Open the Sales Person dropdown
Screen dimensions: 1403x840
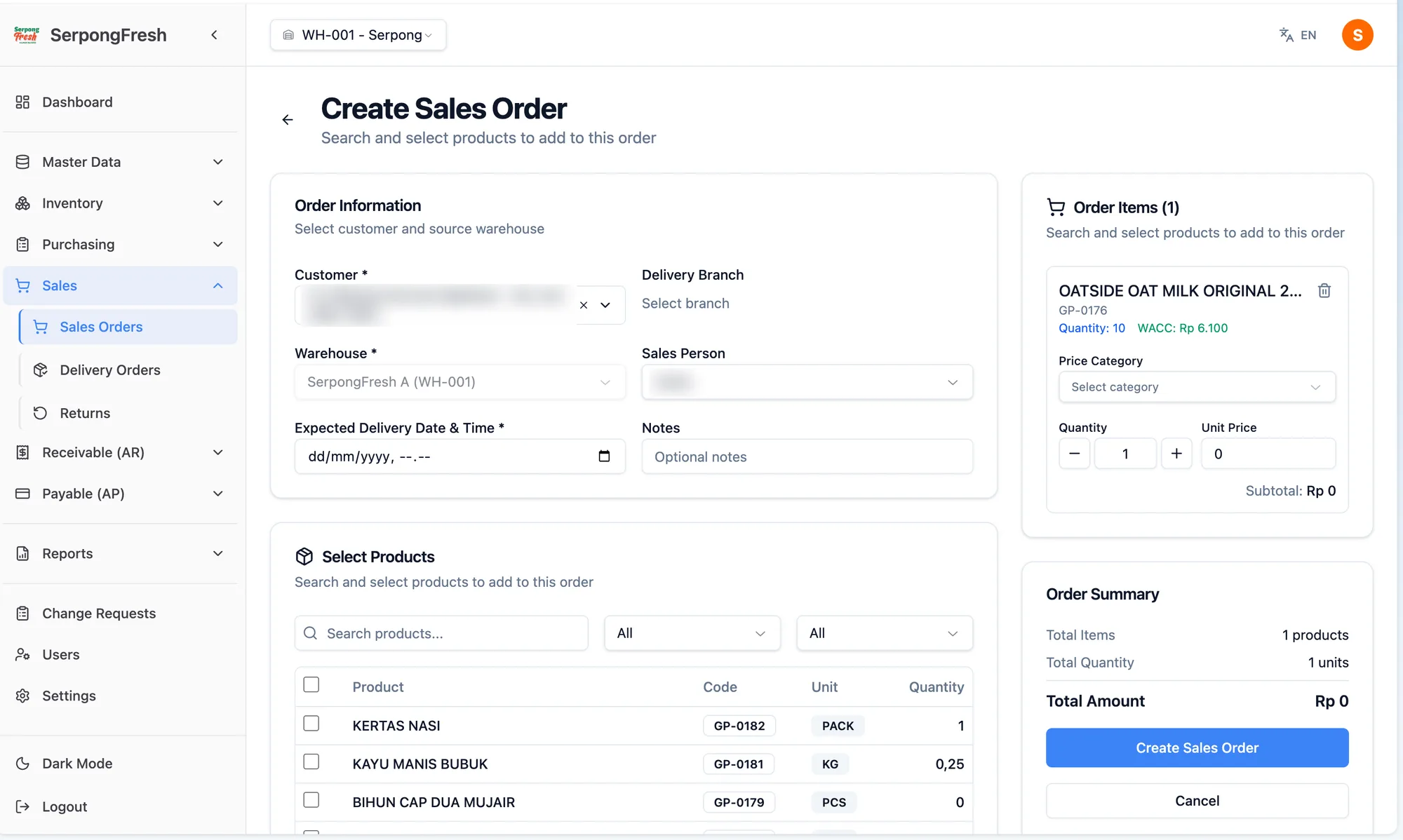tap(807, 382)
